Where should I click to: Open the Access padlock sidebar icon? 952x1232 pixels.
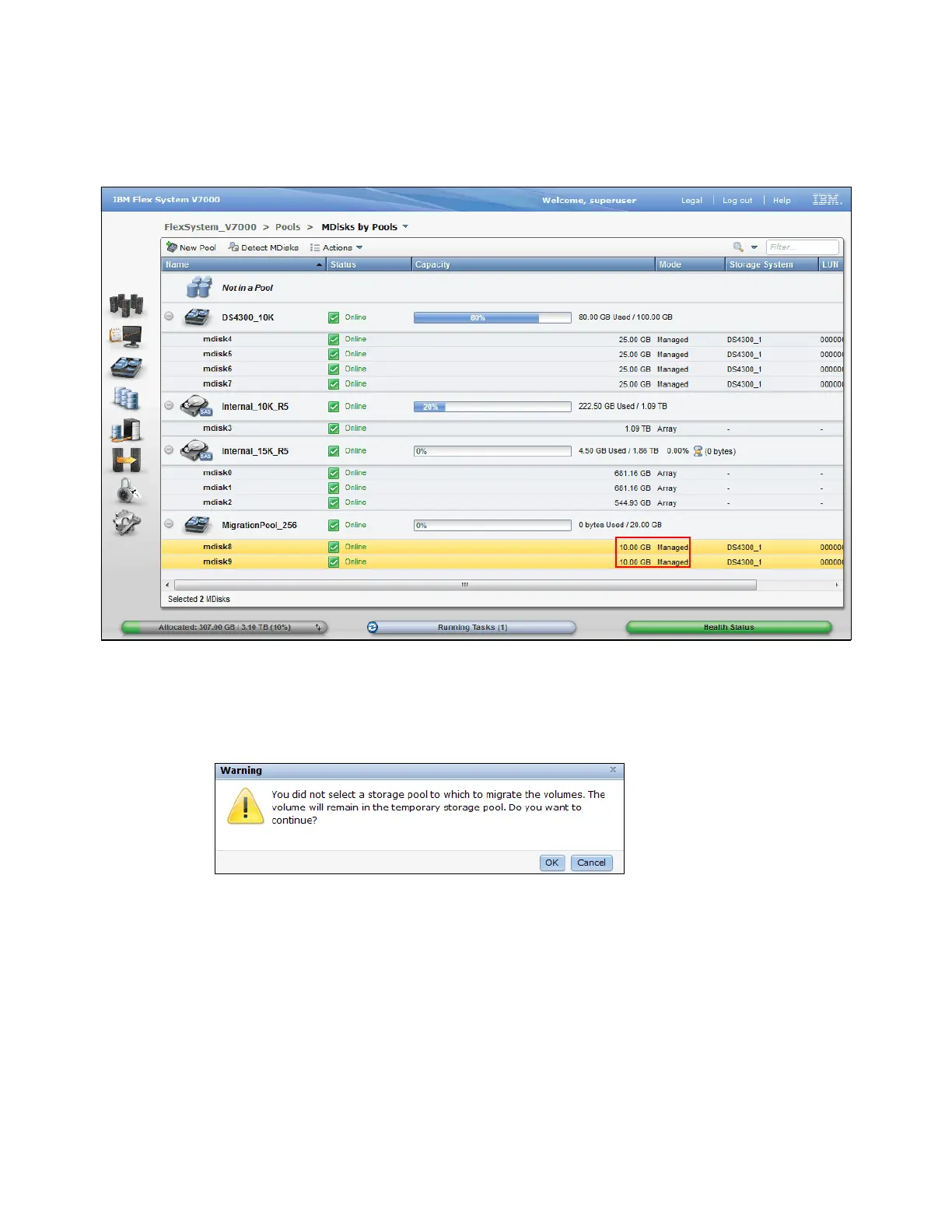click(127, 491)
